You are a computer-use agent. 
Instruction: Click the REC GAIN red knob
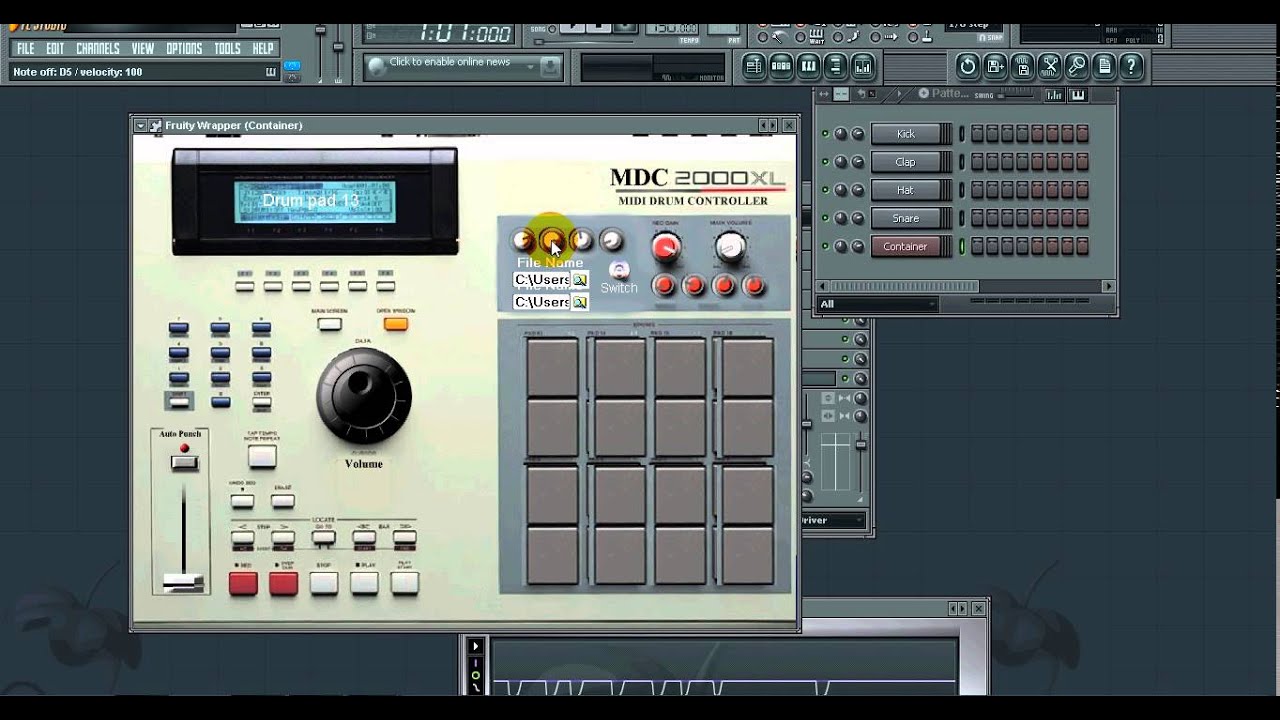coord(665,247)
